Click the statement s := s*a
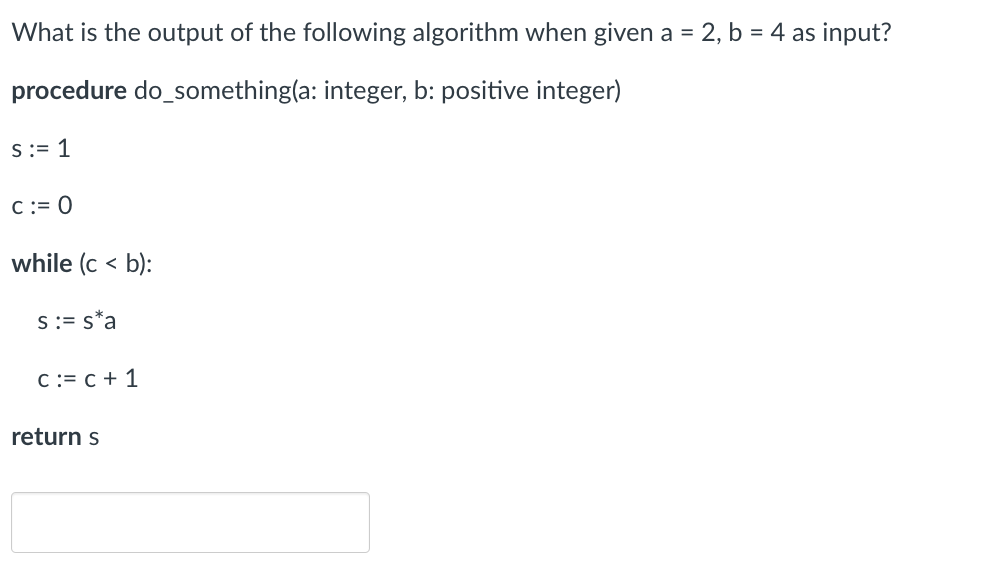This screenshot has width=992, height=588. point(75,320)
